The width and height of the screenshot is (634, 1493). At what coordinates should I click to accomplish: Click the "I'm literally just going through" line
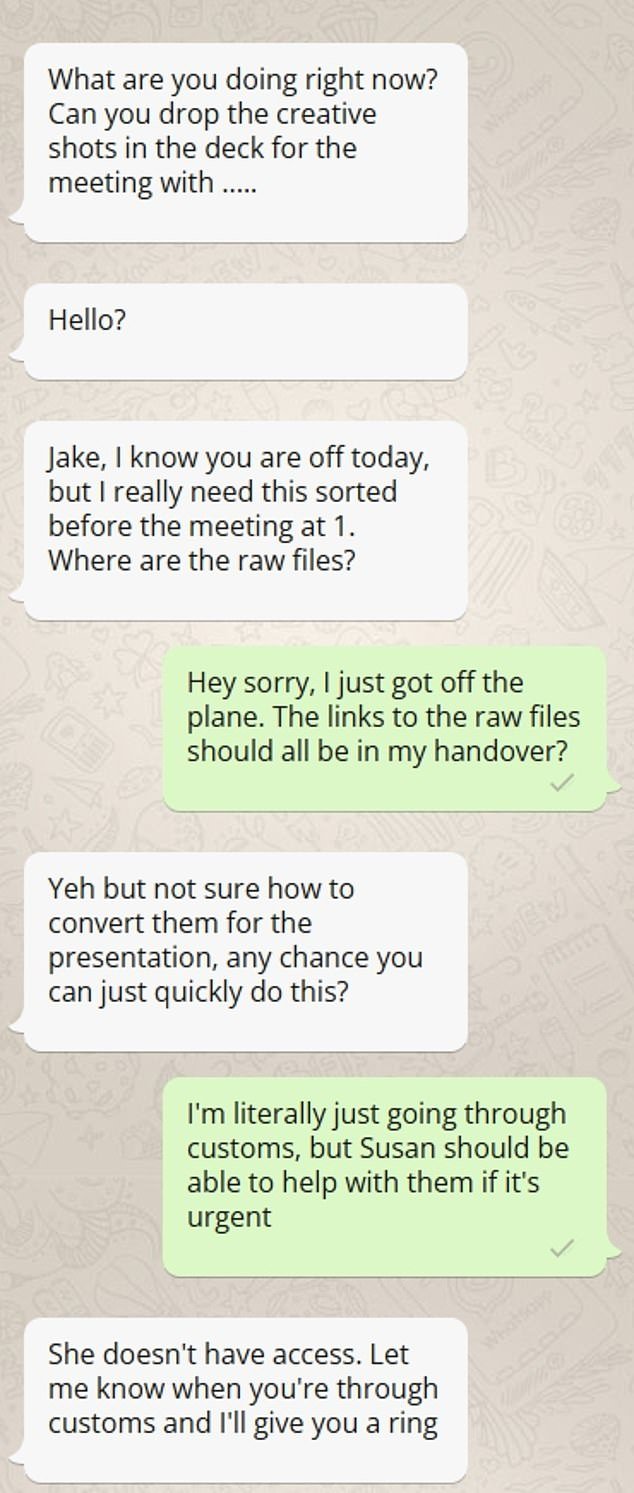pos(376,1114)
